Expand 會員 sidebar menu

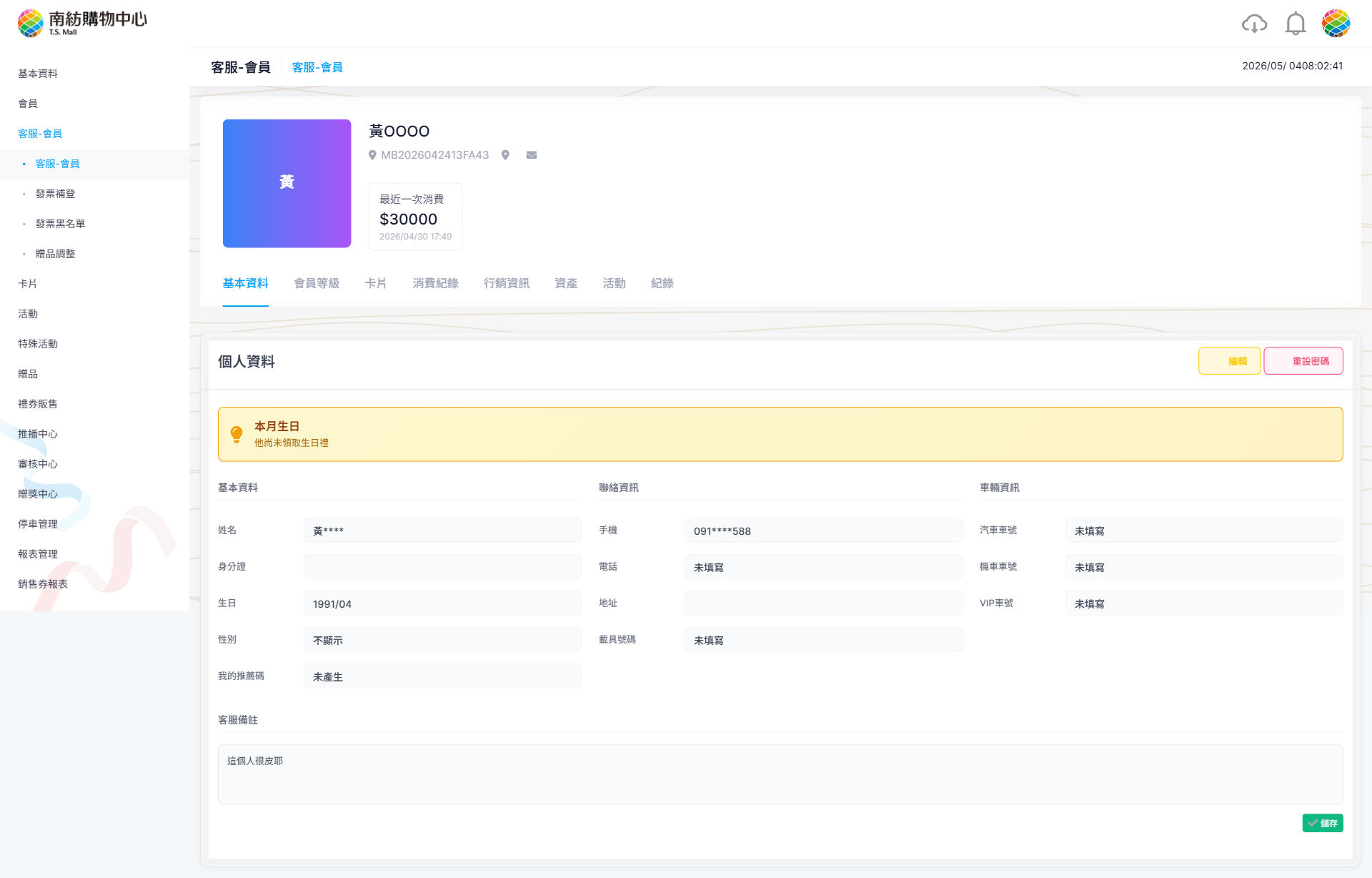(x=28, y=104)
